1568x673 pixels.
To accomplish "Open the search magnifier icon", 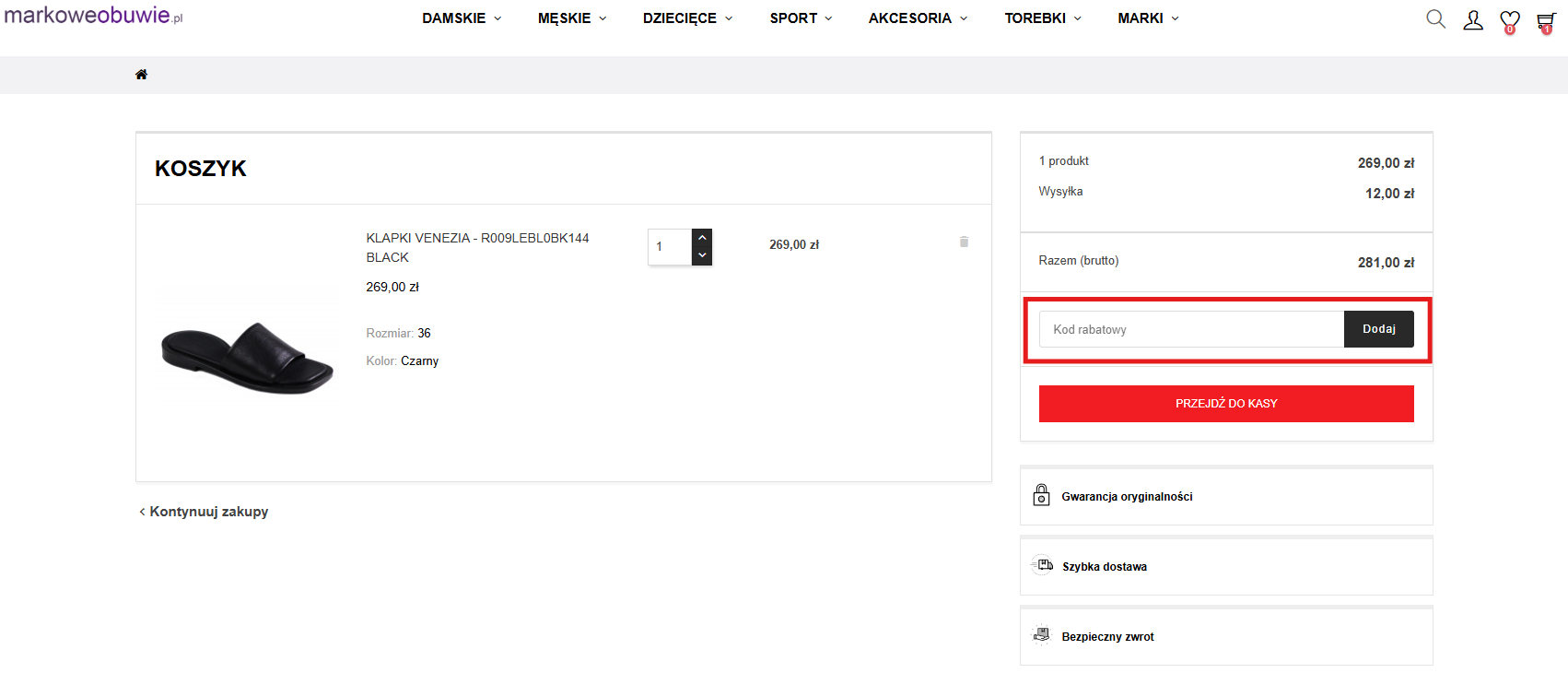I will pos(1435,19).
